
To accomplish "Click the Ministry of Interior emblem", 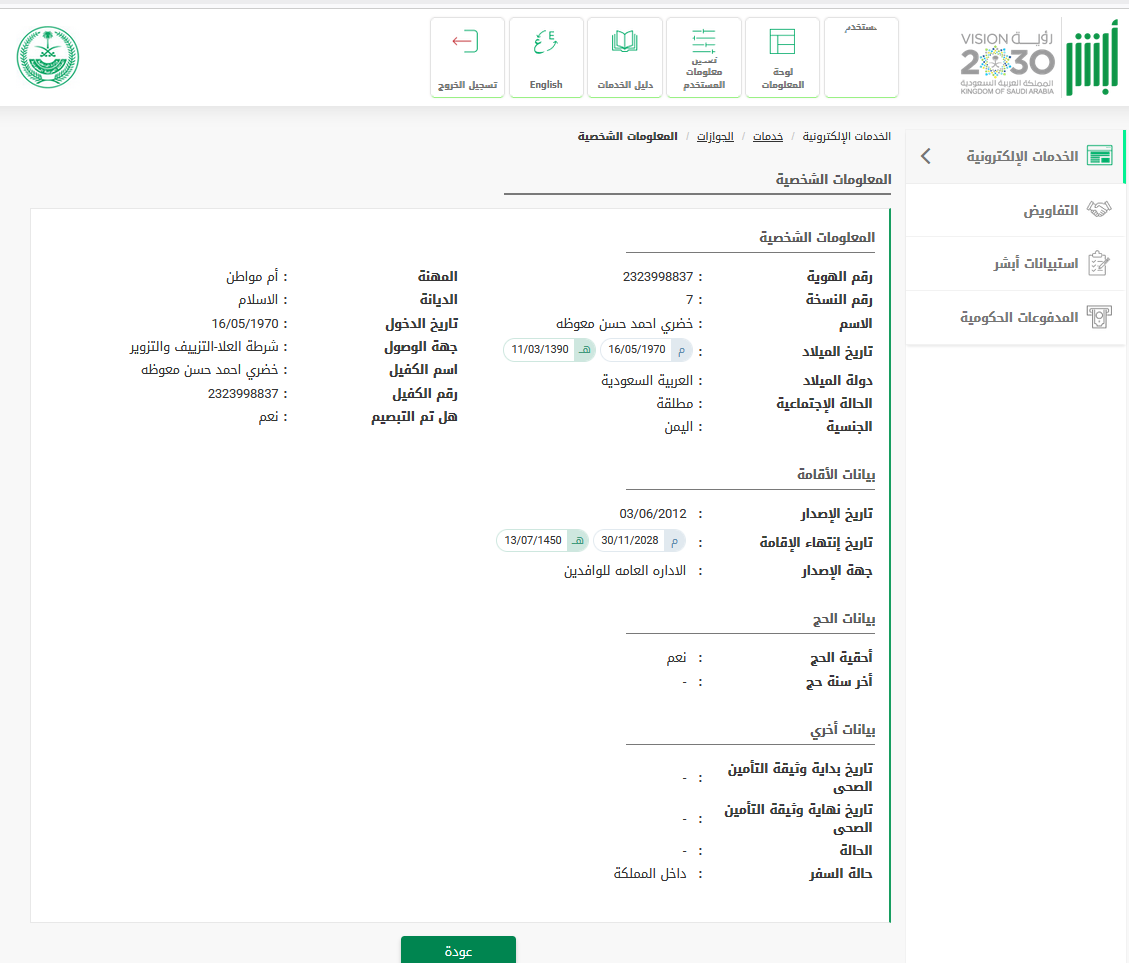I will pyautogui.click(x=48, y=57).
